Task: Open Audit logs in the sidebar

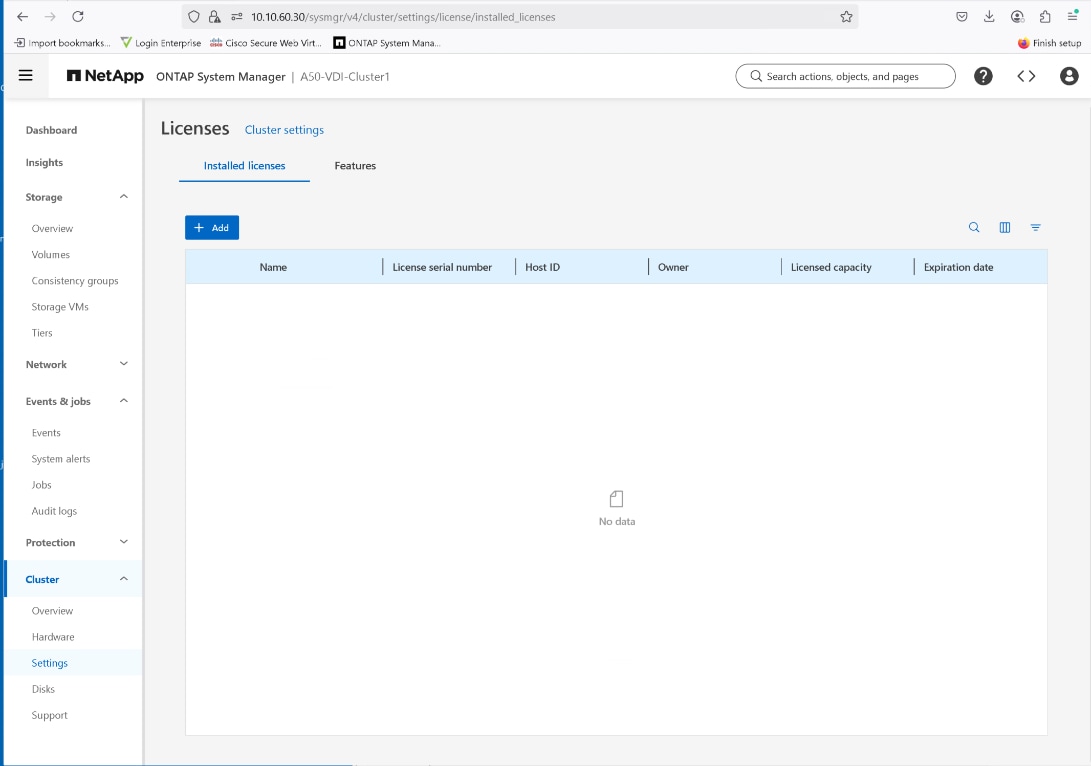Action: (54, 511)
